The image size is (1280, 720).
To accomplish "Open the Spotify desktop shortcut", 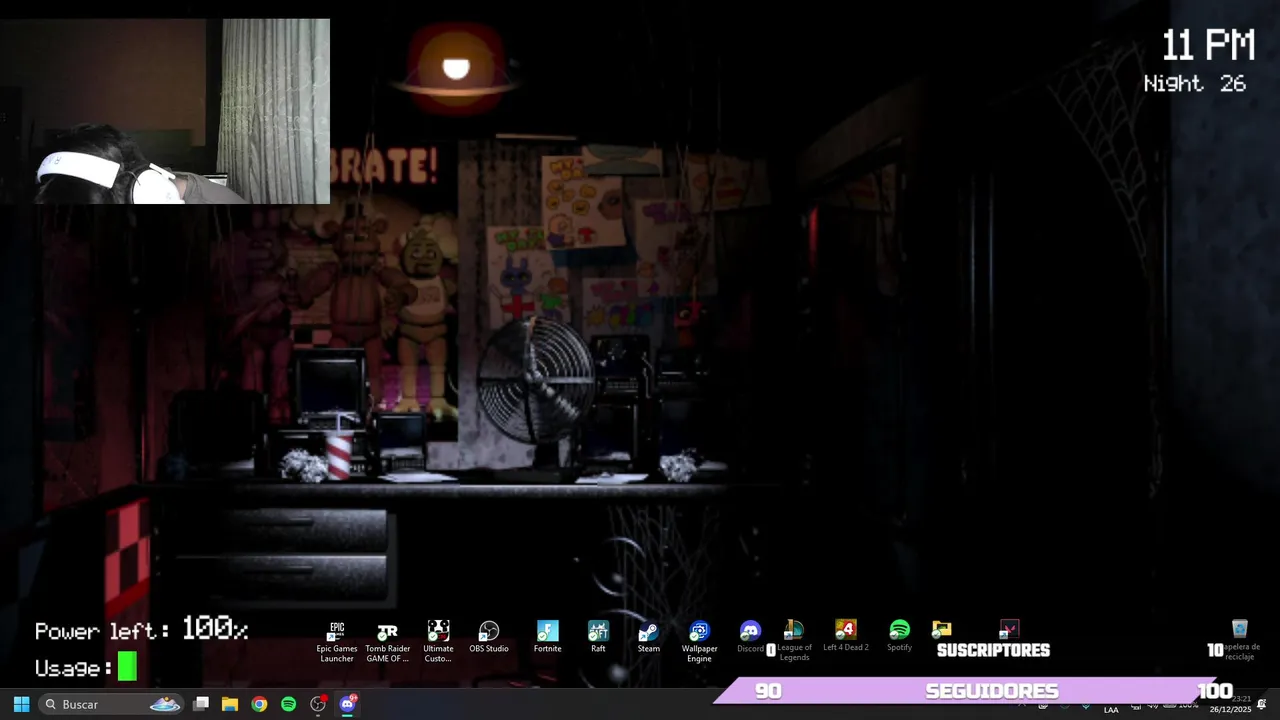I will click(x=899, y=636).
